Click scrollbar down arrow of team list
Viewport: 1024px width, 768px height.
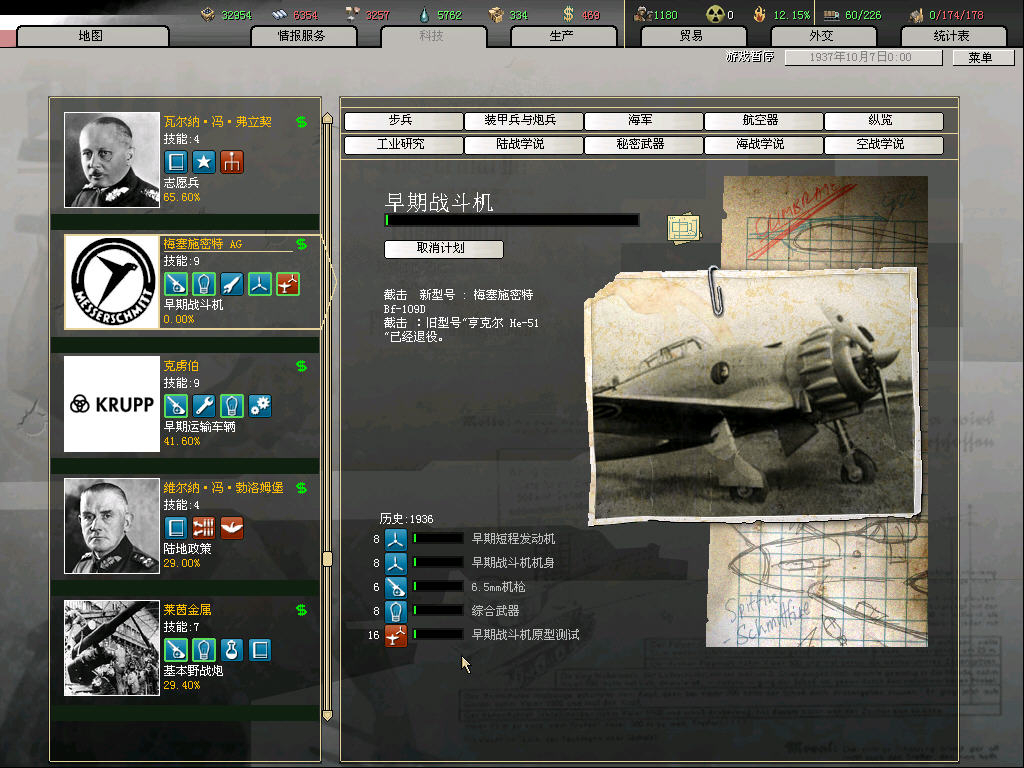point(328,716)
